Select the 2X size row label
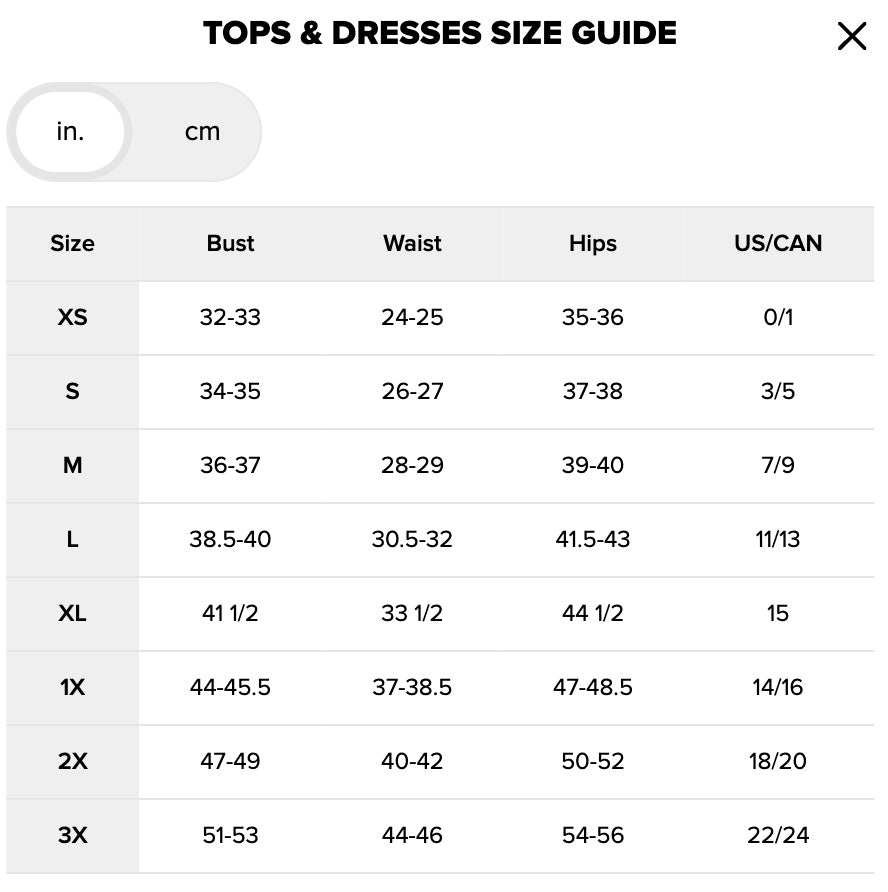Viewport: 888px width, 892px height. [72, 761]
